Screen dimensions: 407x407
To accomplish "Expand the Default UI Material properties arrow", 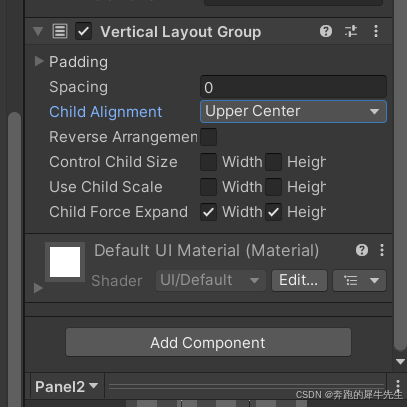I will [38, 288].
